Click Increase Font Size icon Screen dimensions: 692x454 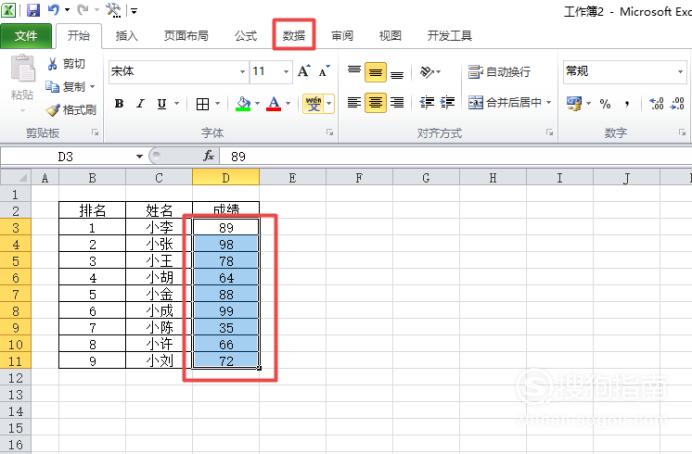(304, 71)
